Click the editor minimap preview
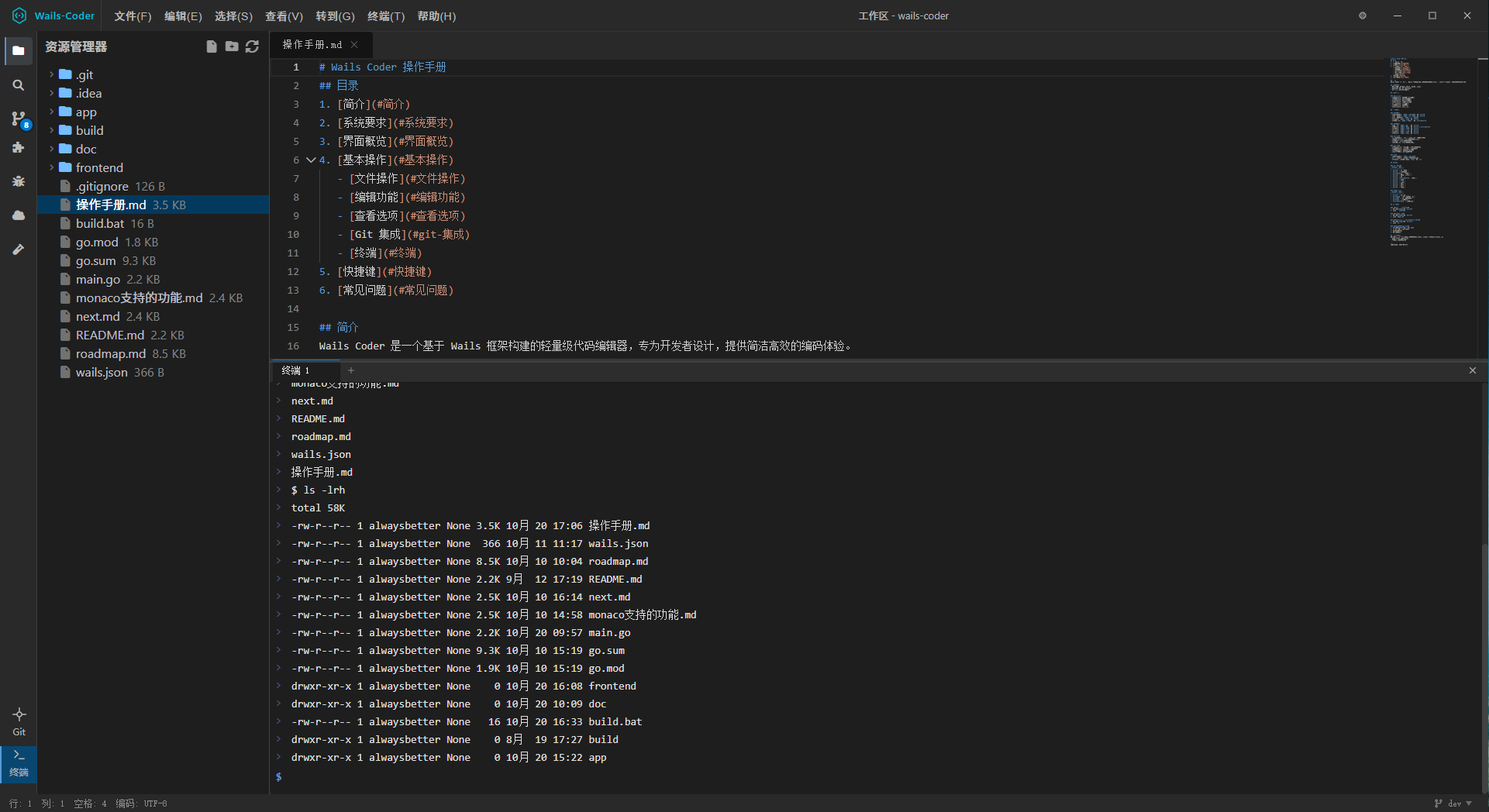This screenshot has width=1489, height=812. (1428, 151)
